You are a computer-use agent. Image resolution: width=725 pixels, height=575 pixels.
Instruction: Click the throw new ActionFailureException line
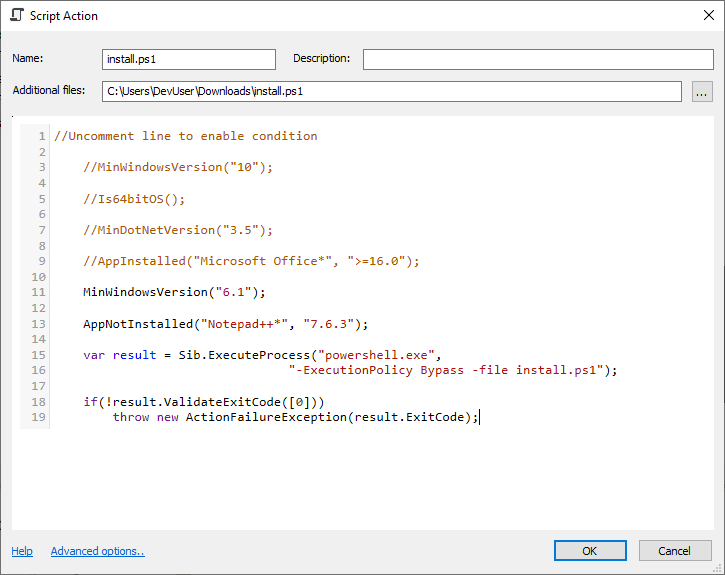295,417
